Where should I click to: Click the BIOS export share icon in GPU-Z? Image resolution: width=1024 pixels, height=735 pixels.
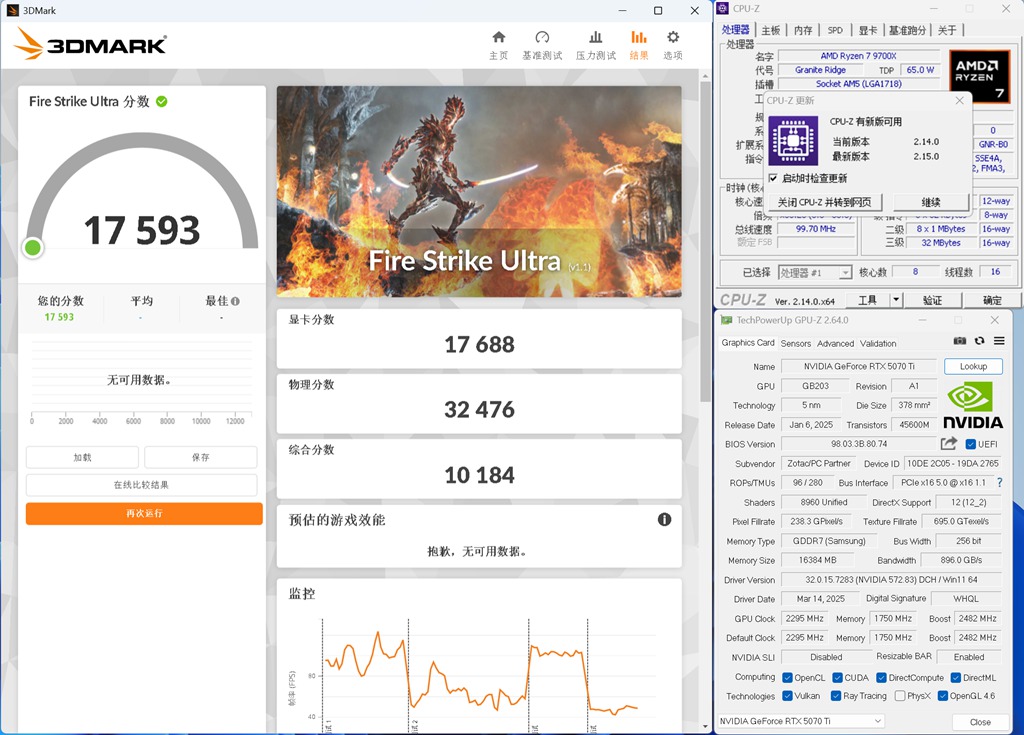[x=949, y=444]
